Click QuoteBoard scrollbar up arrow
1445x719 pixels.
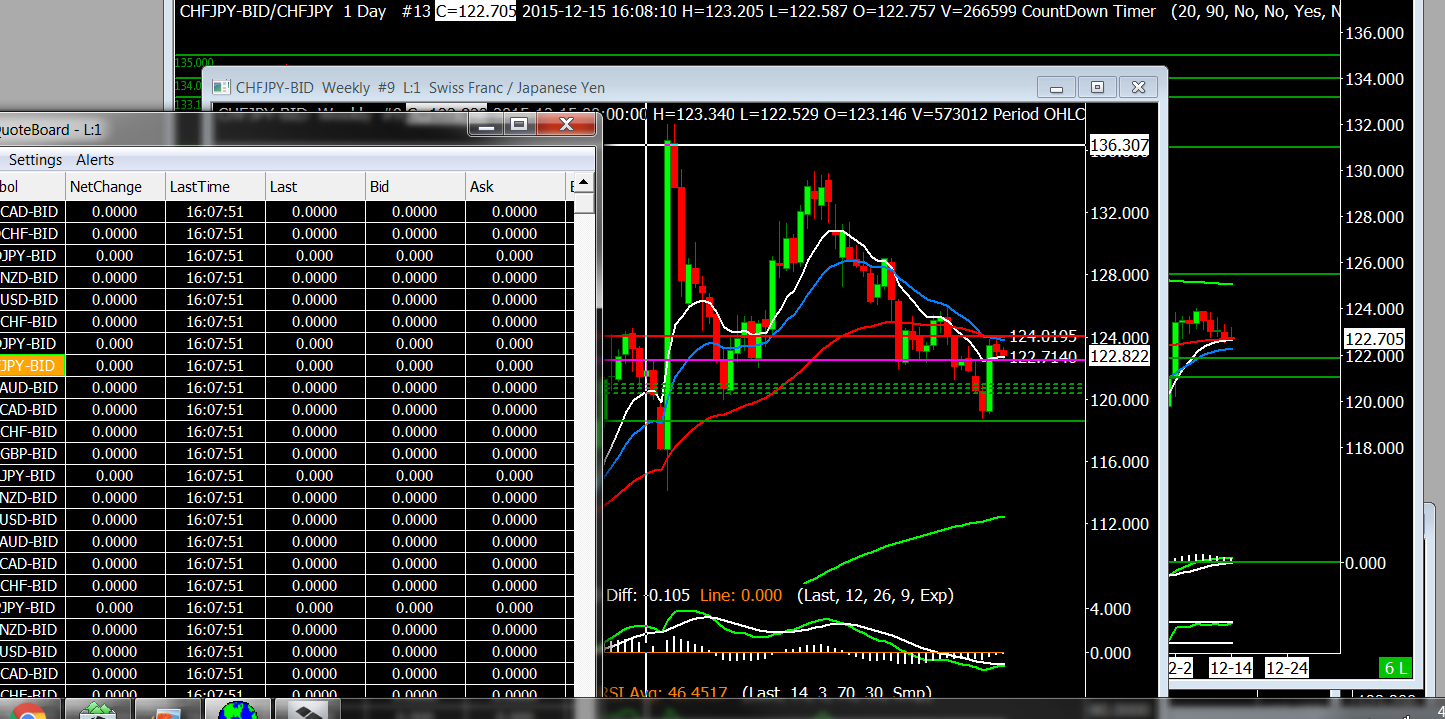(x=585, y=183)
